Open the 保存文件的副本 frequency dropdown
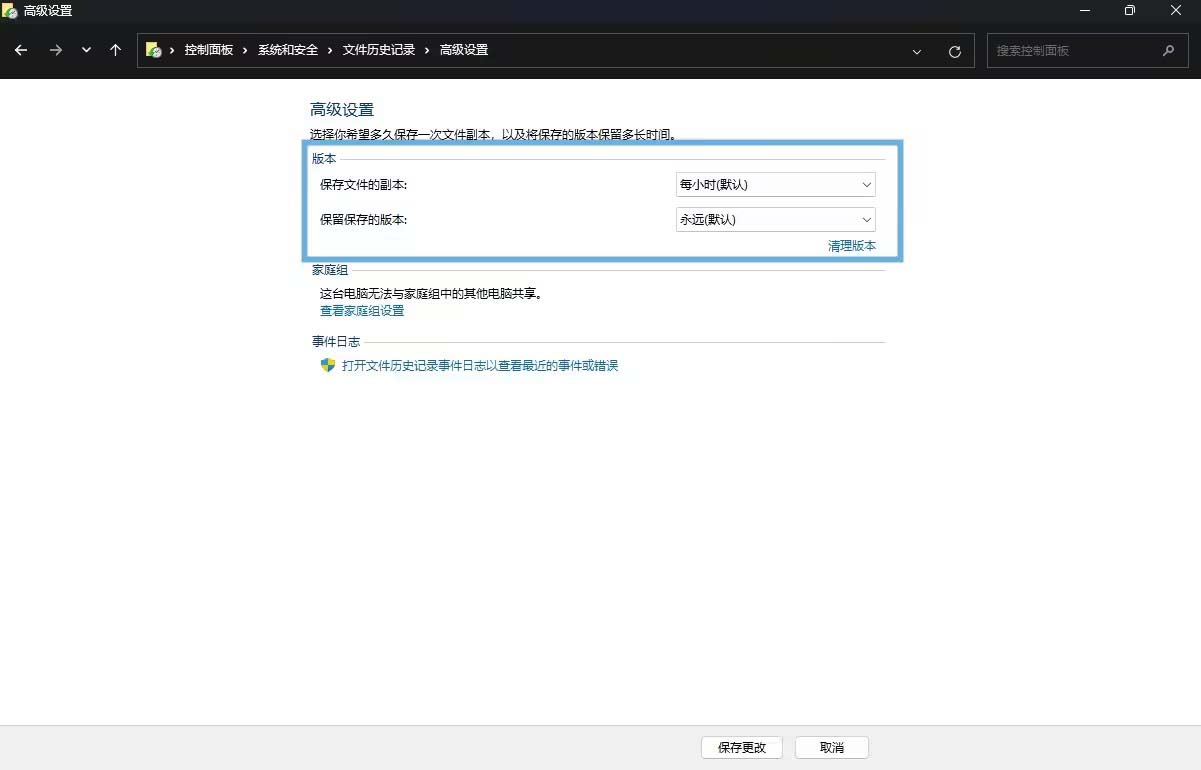The width and height of the screenshot is (1201, 770). (775, 185)
